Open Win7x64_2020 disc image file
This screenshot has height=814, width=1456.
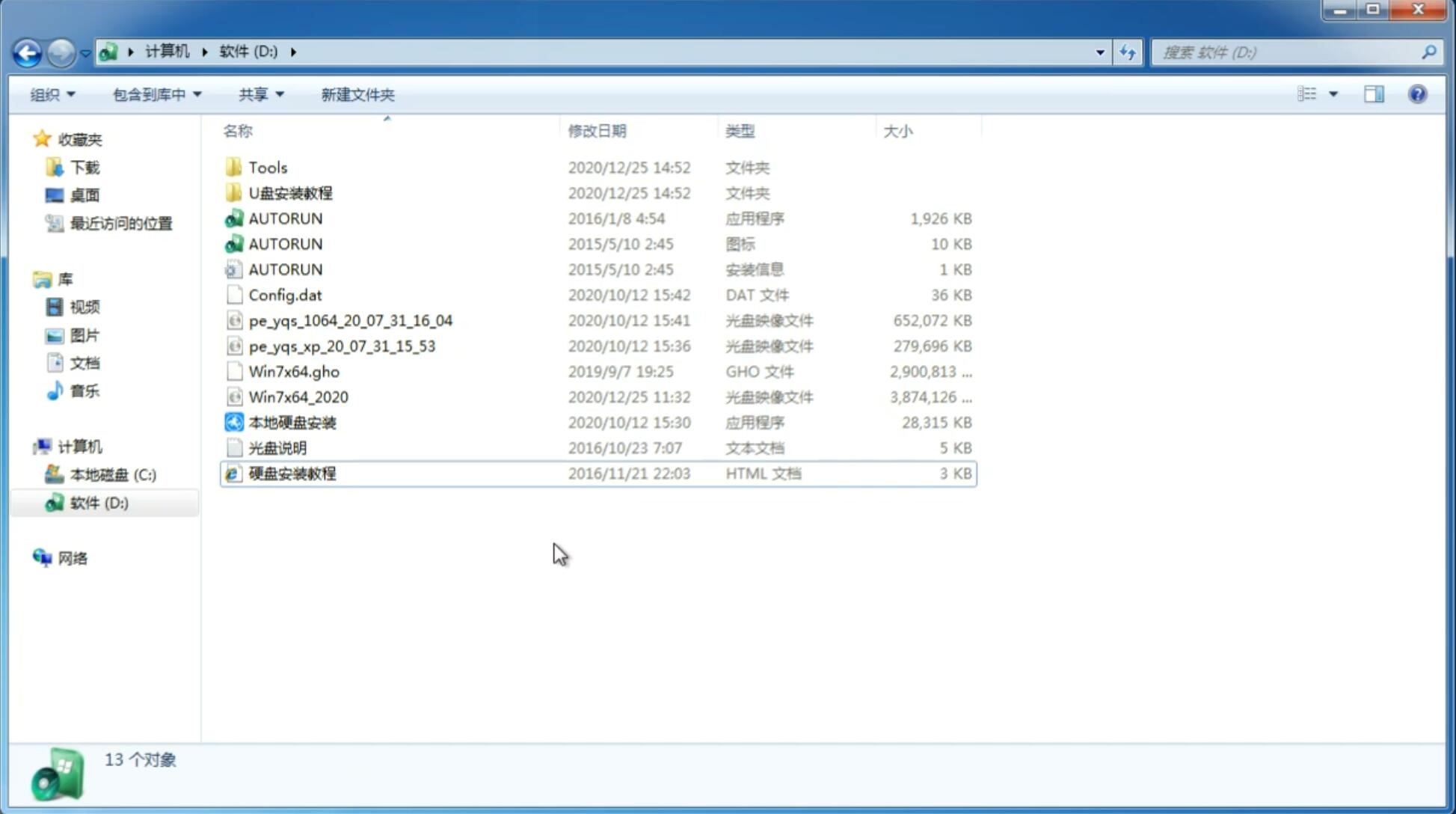[299, 397]
